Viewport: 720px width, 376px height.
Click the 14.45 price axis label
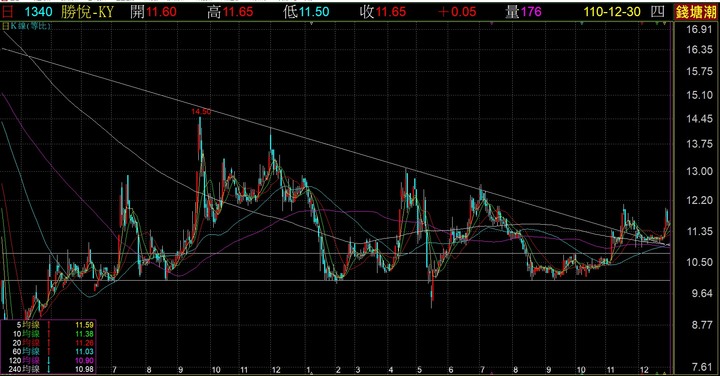pos(699,119)
